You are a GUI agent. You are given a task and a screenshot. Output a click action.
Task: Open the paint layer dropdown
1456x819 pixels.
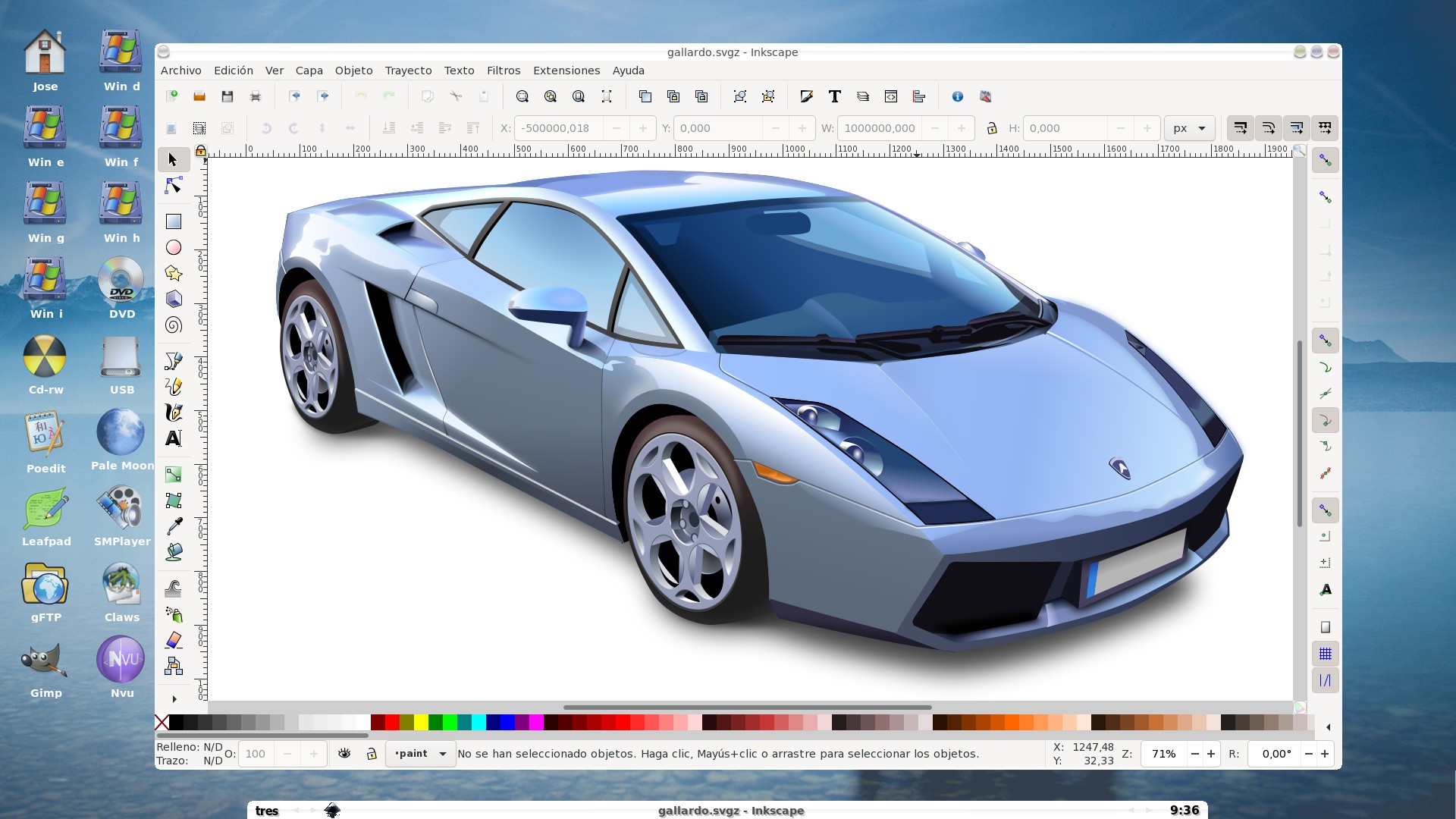point(420,754)
